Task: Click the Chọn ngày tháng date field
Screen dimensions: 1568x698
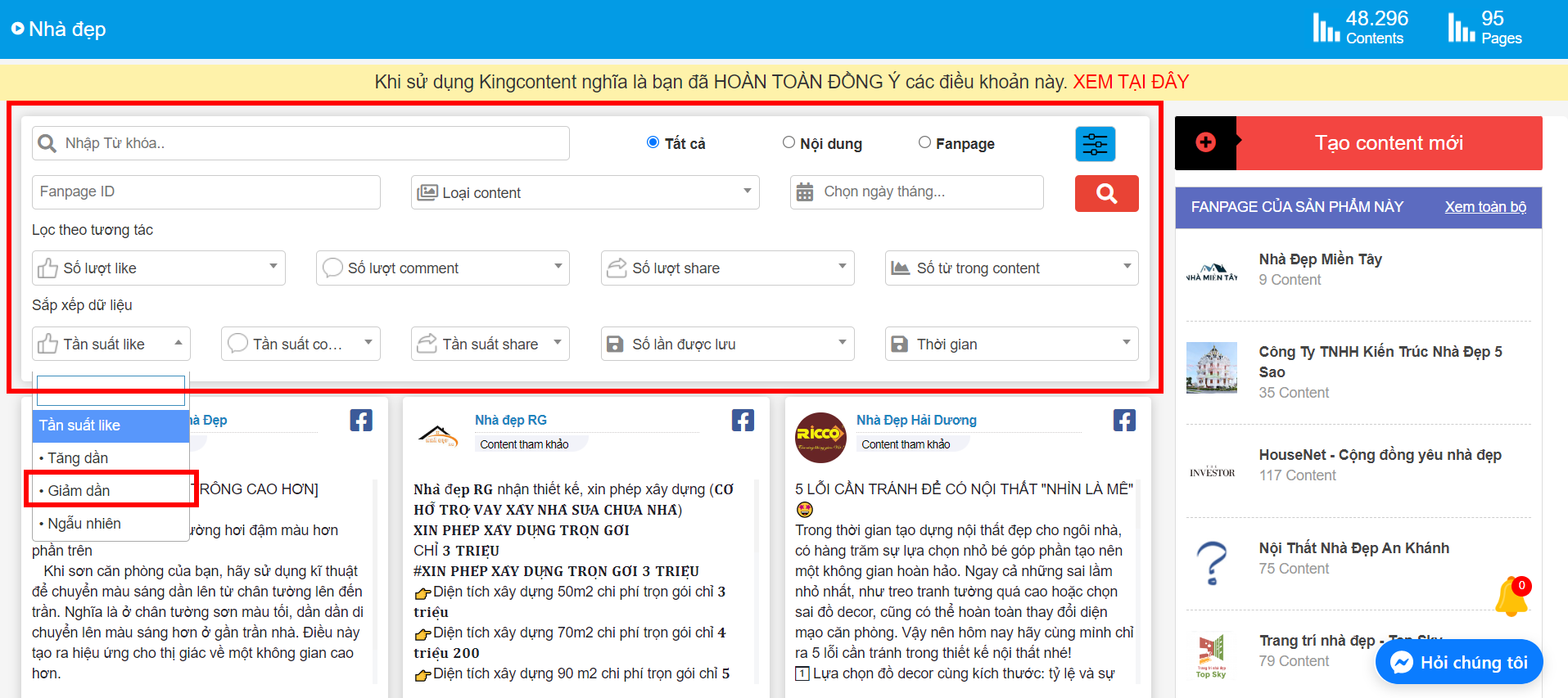Action: [x=917, y=192]
